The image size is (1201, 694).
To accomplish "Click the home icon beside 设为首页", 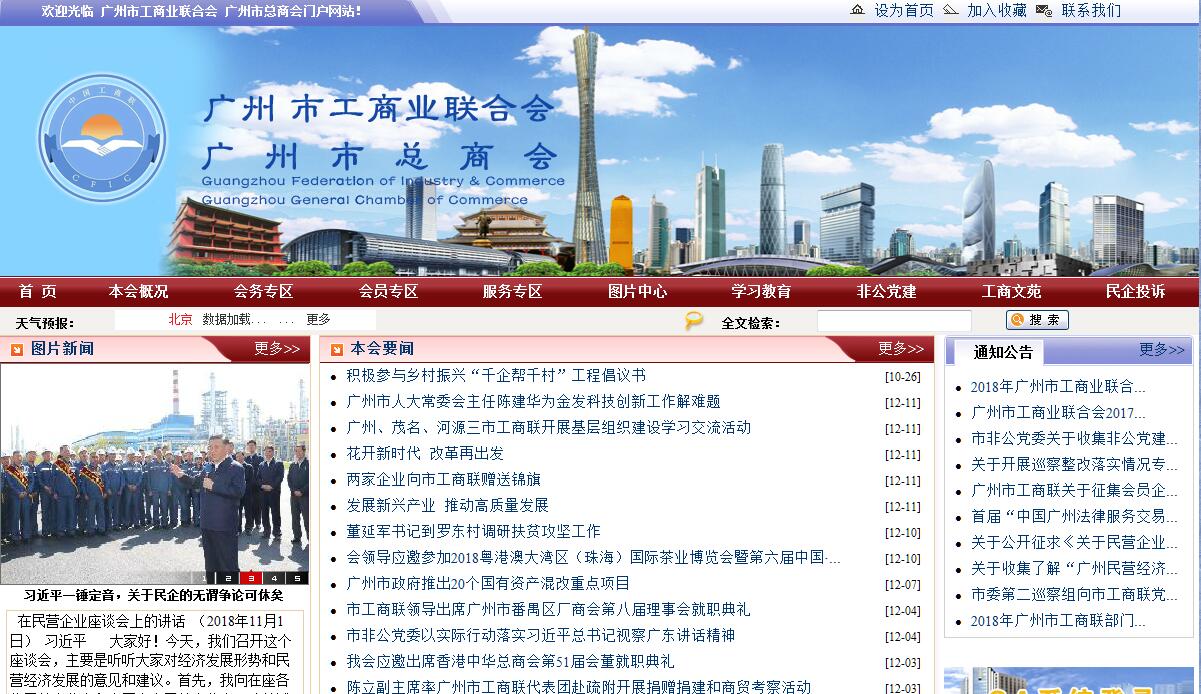I will pos(857,10).
